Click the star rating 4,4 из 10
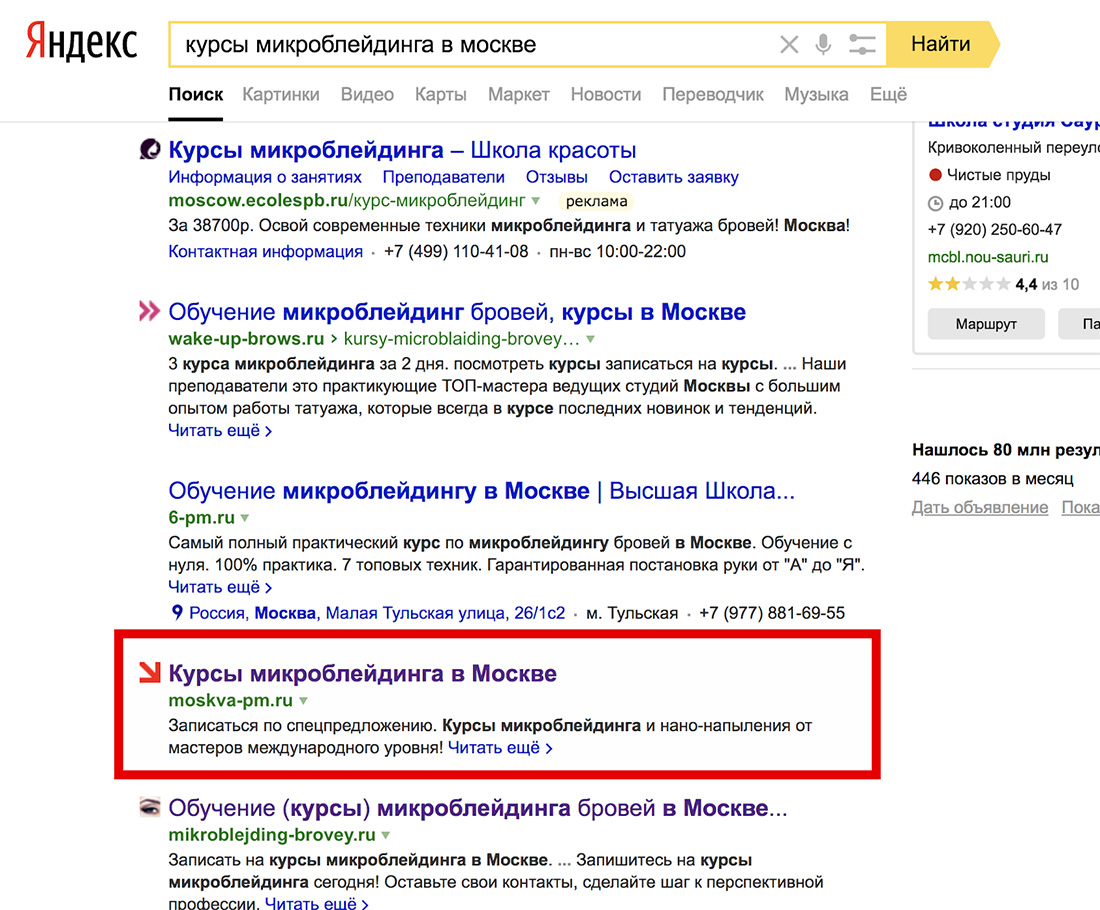Image resolution: width=1100 pixels, height=910 pixels. 1003,284
